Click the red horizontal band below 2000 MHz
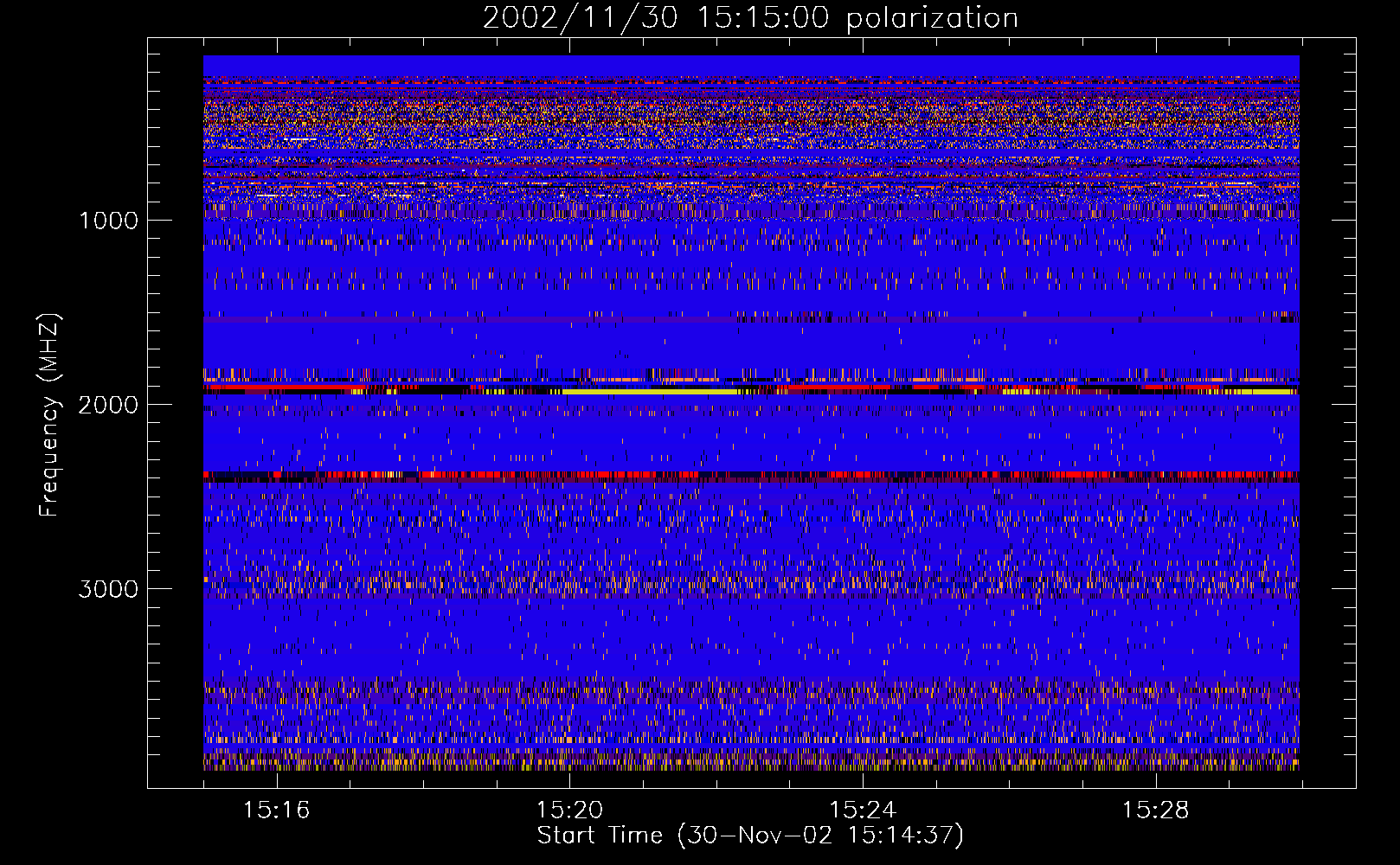Screen dimensions: 1400x865 click(751, 475)
